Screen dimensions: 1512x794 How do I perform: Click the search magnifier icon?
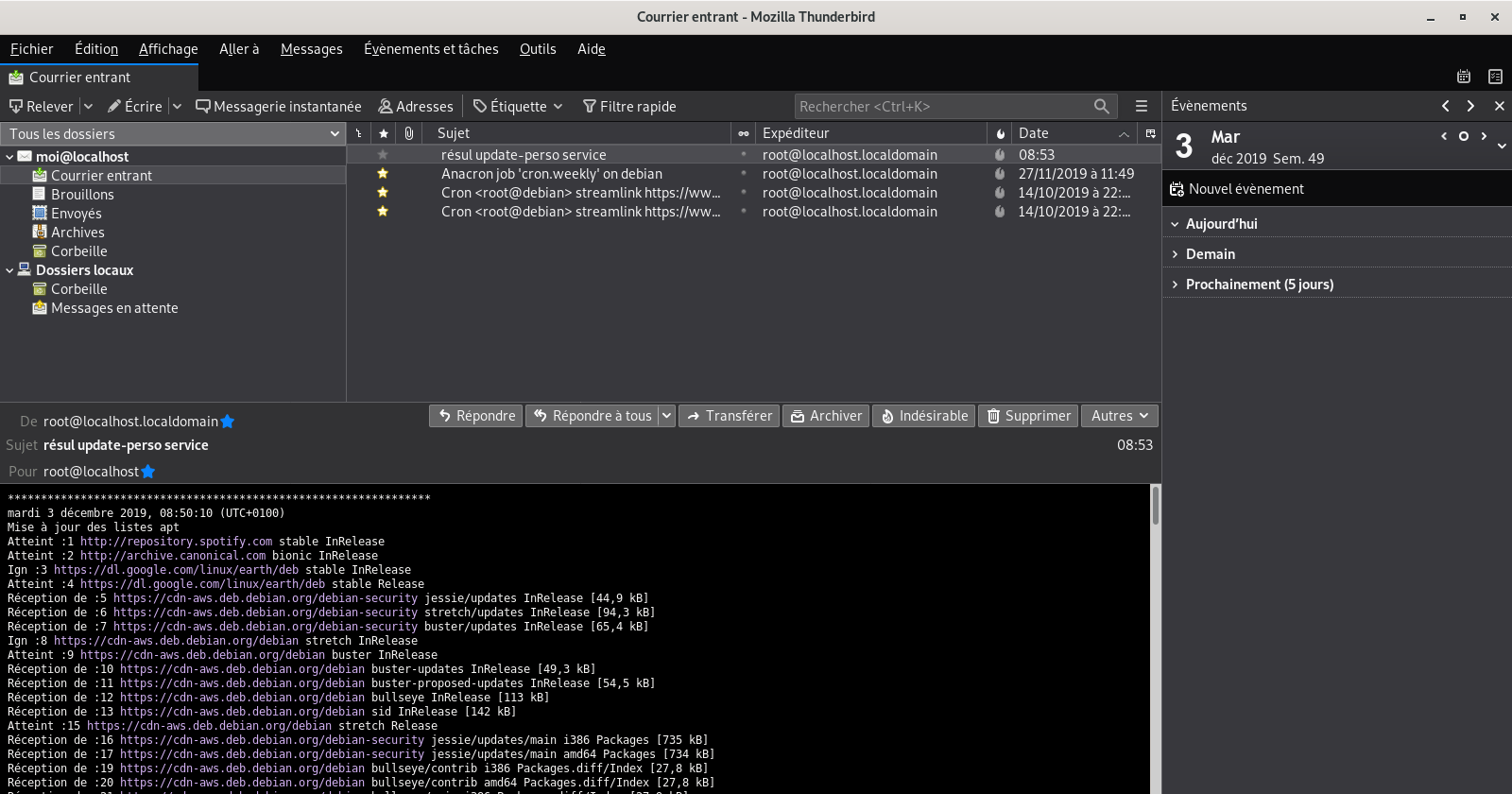(1102, 106)
